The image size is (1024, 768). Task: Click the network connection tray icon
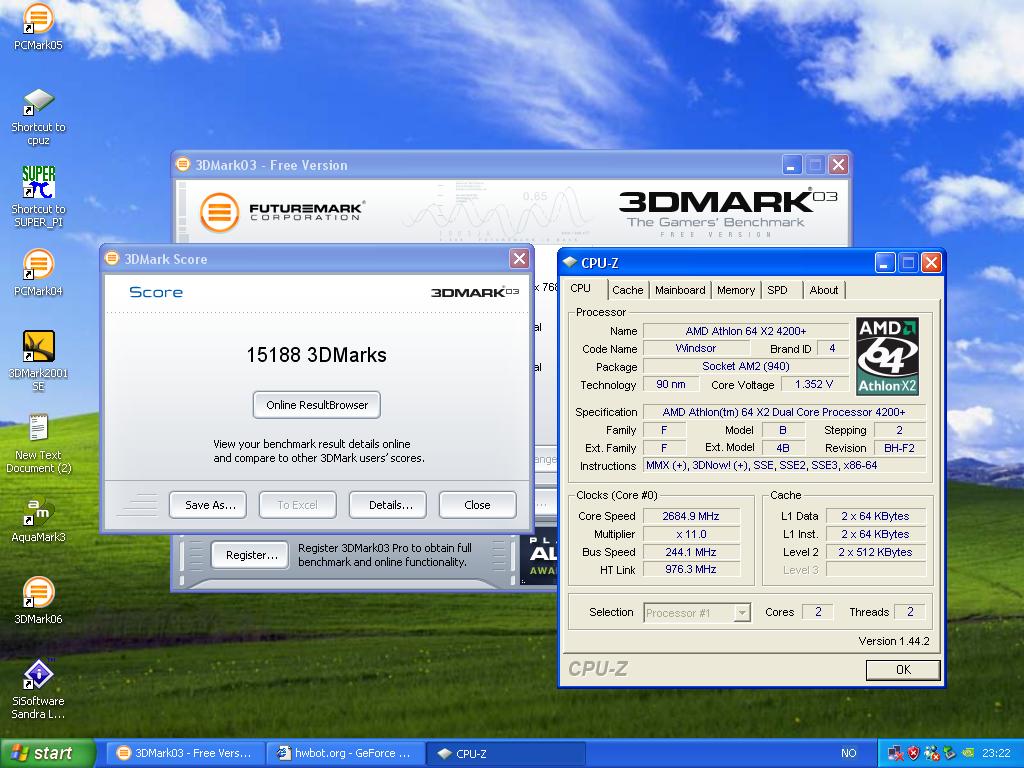[x=895, y=754]
